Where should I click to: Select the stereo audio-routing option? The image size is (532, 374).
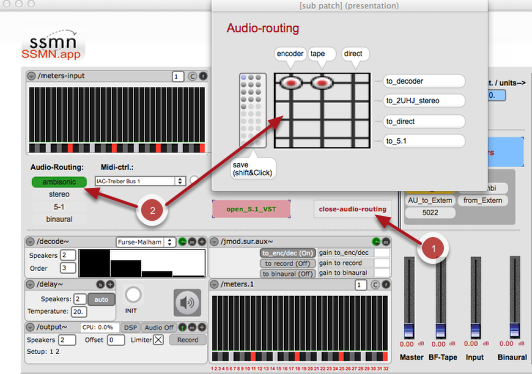59,194
